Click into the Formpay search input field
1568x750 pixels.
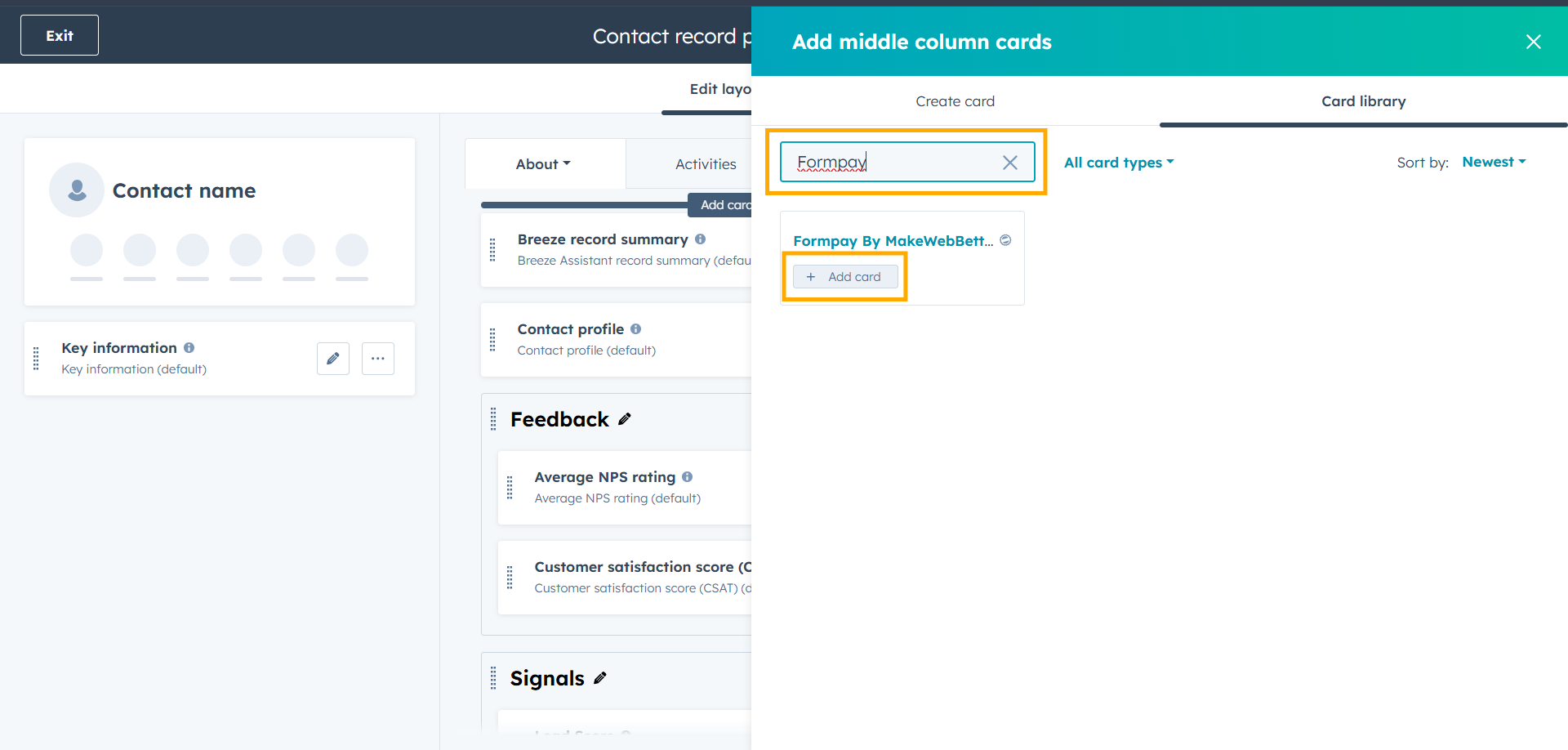[x=894, y=163]
